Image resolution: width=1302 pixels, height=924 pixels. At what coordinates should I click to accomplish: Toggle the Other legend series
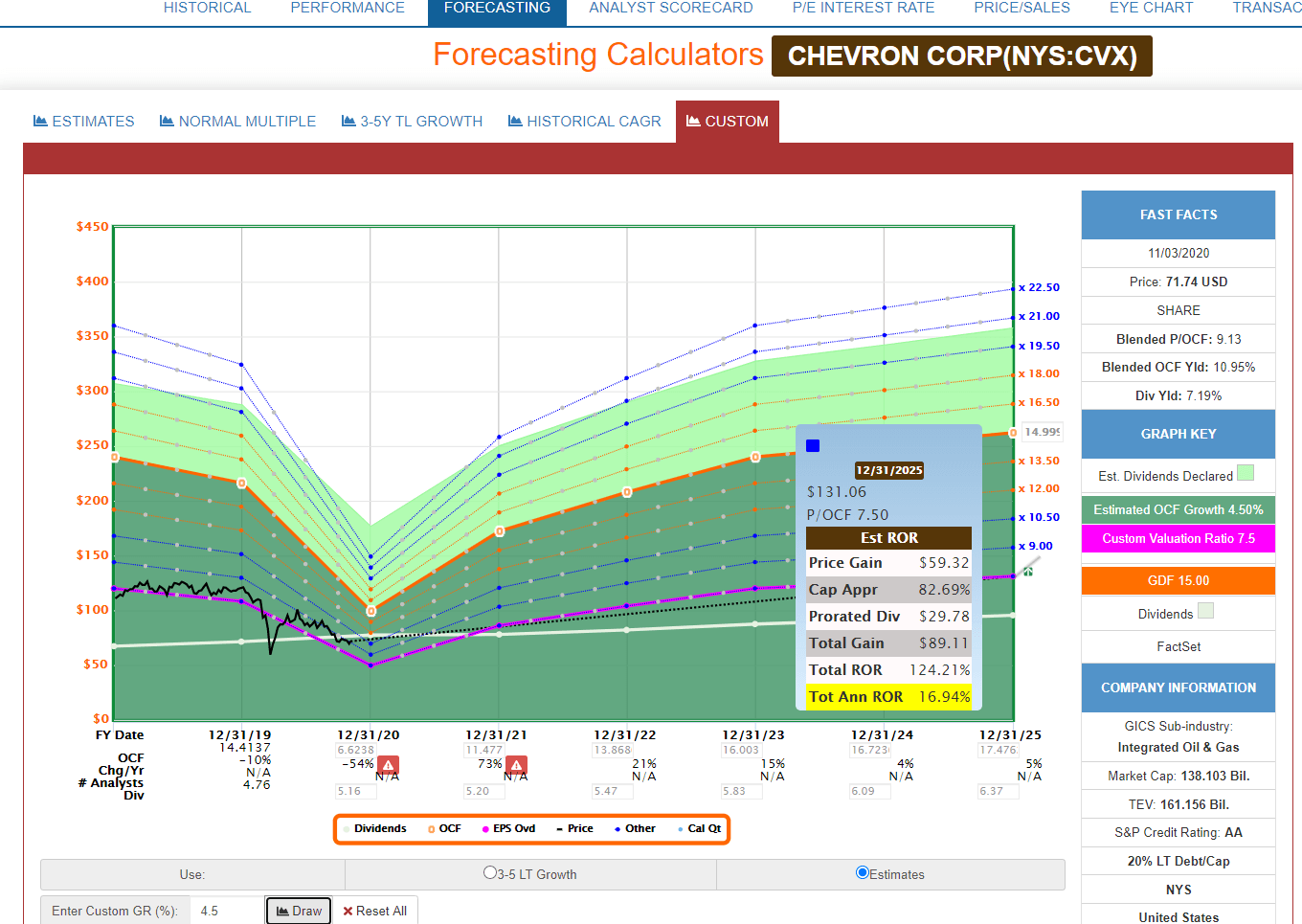635,829
